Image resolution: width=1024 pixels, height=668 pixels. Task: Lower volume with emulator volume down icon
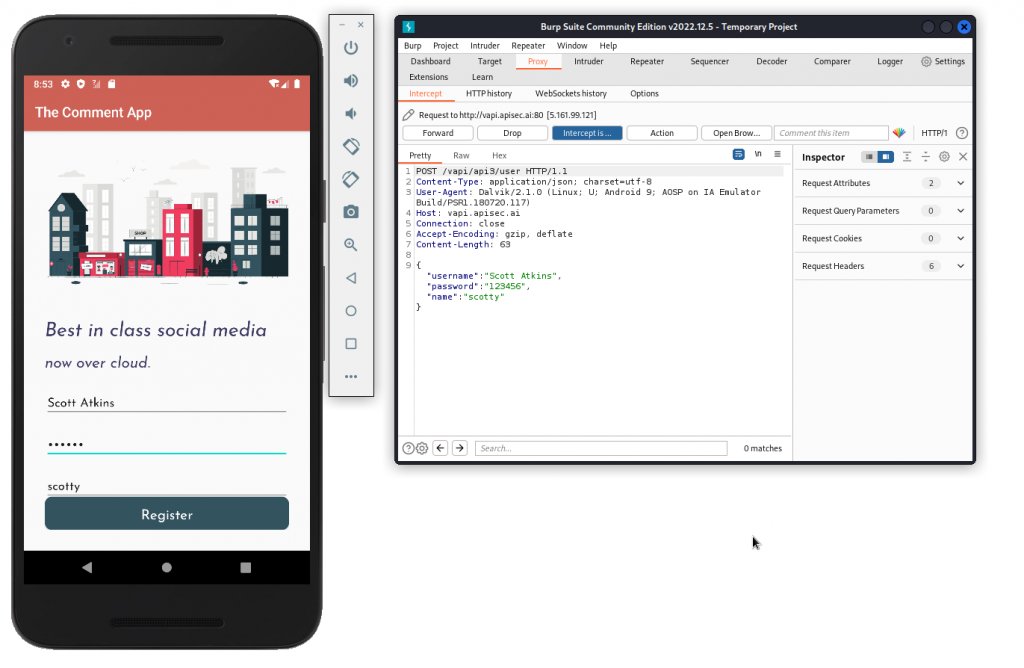coord(351,114)
